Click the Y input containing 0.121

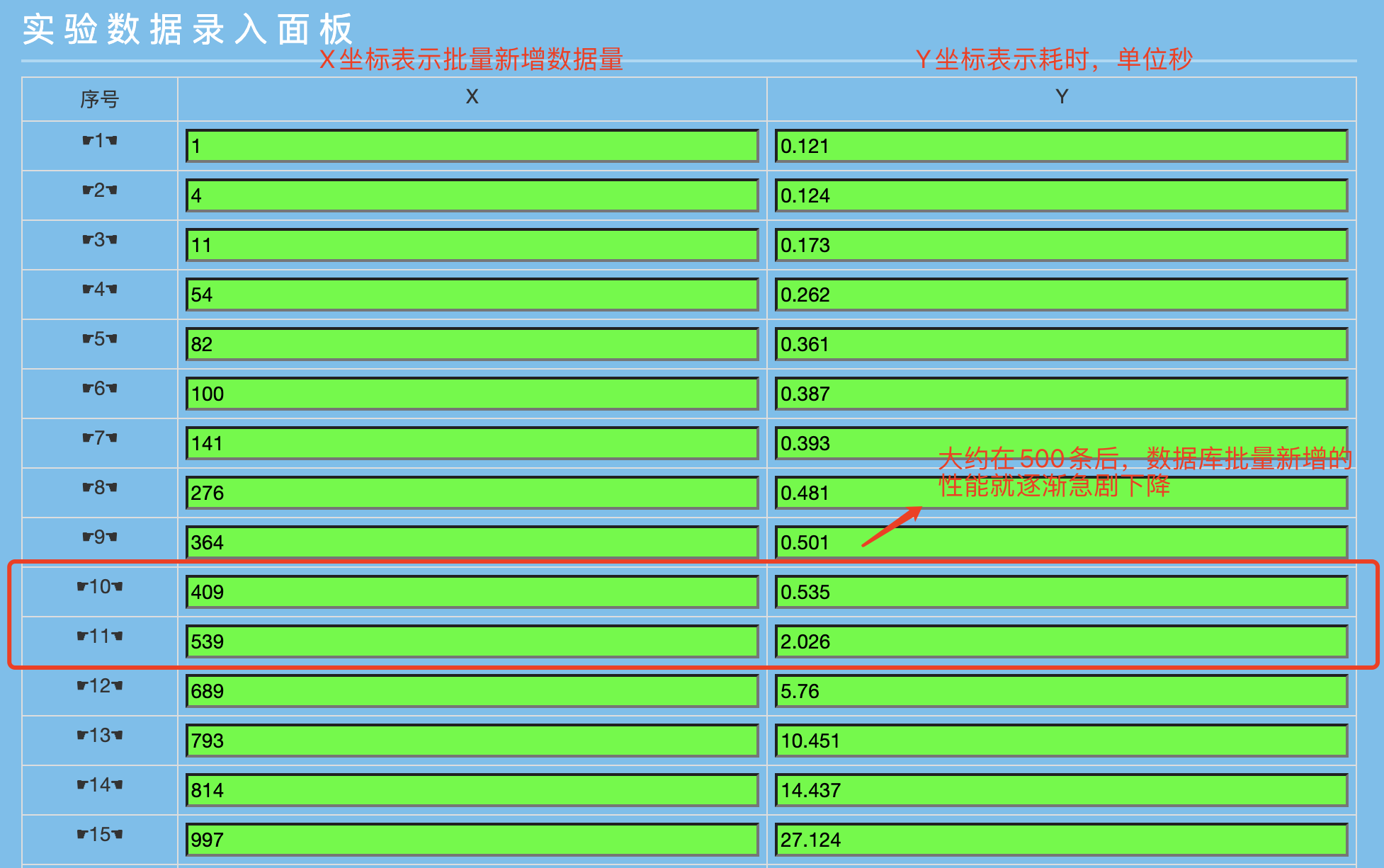click(x=1061, y=146)
